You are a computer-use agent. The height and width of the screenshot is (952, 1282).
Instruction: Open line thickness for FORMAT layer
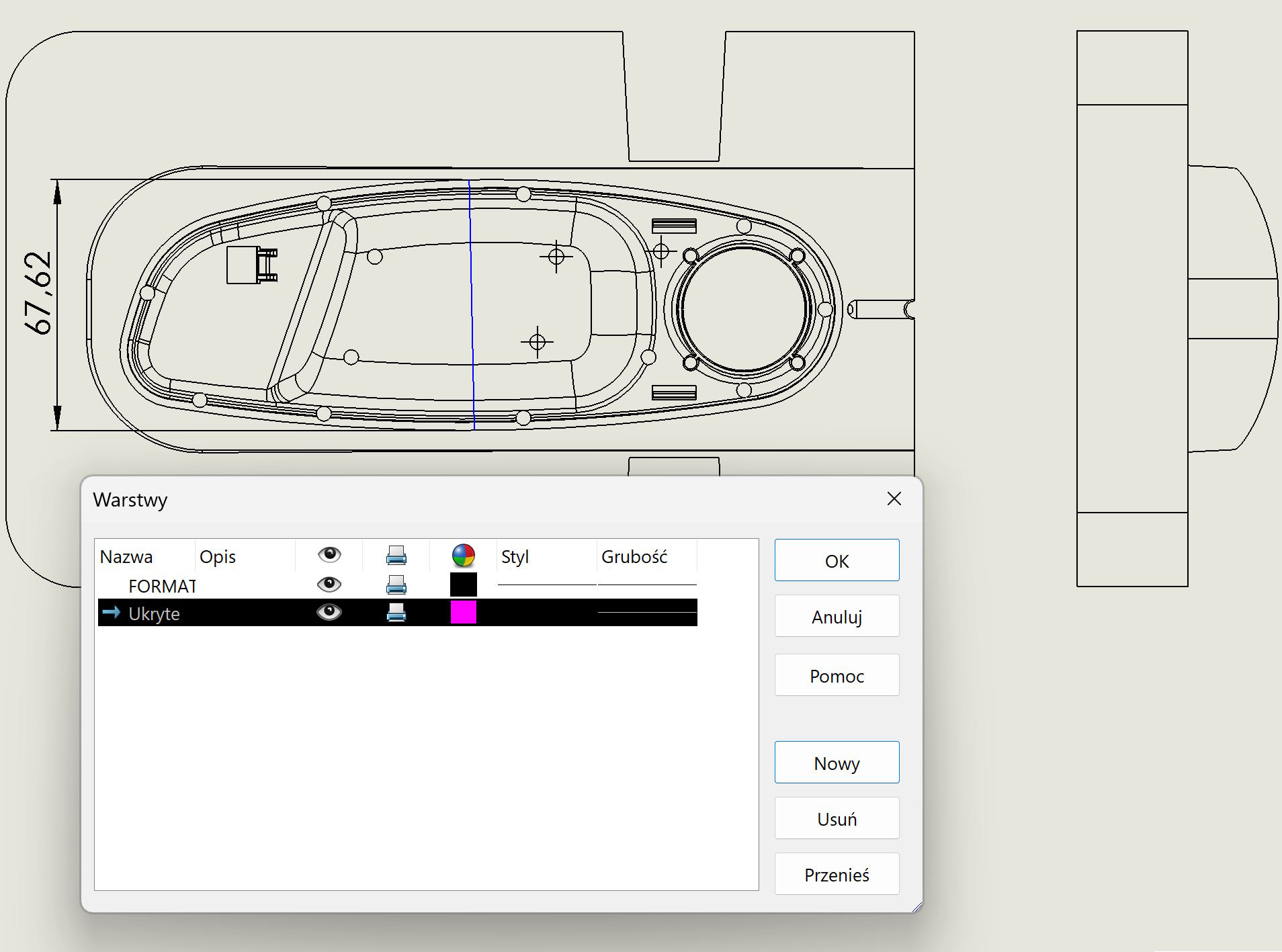pyautogui.click(x=646, y=585)
